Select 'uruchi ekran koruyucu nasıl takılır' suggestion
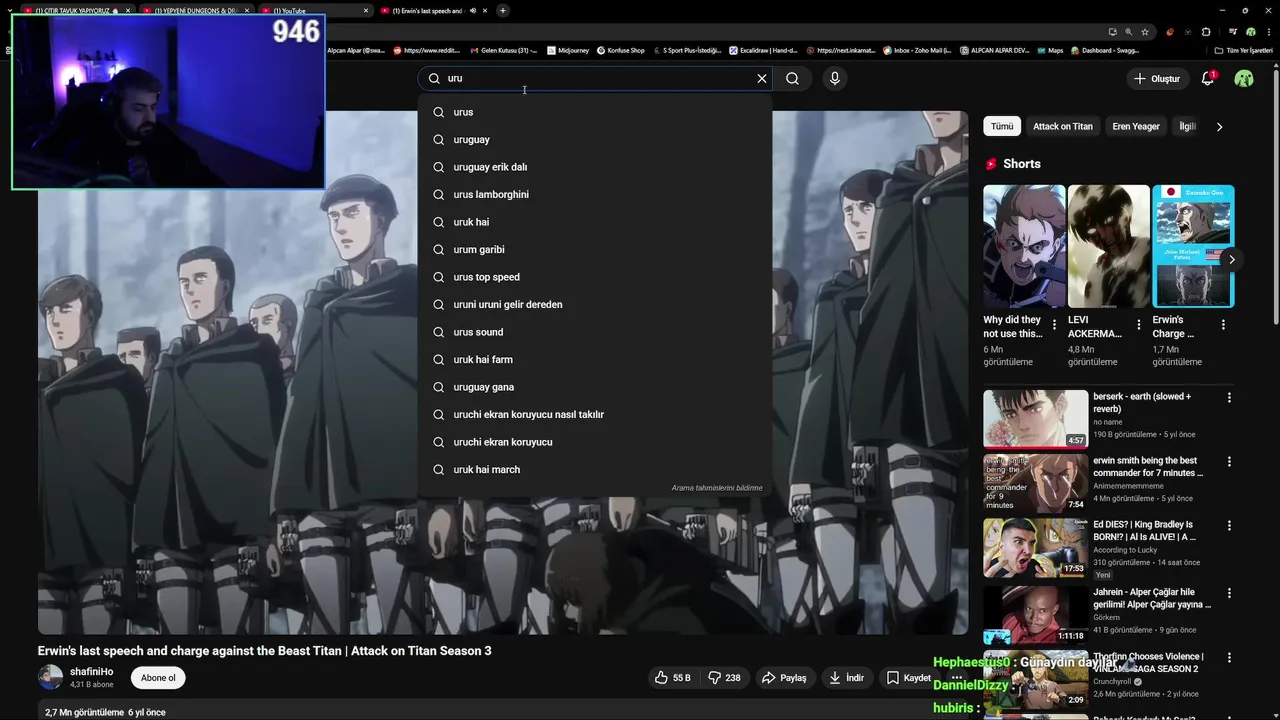 pos(595,414)
